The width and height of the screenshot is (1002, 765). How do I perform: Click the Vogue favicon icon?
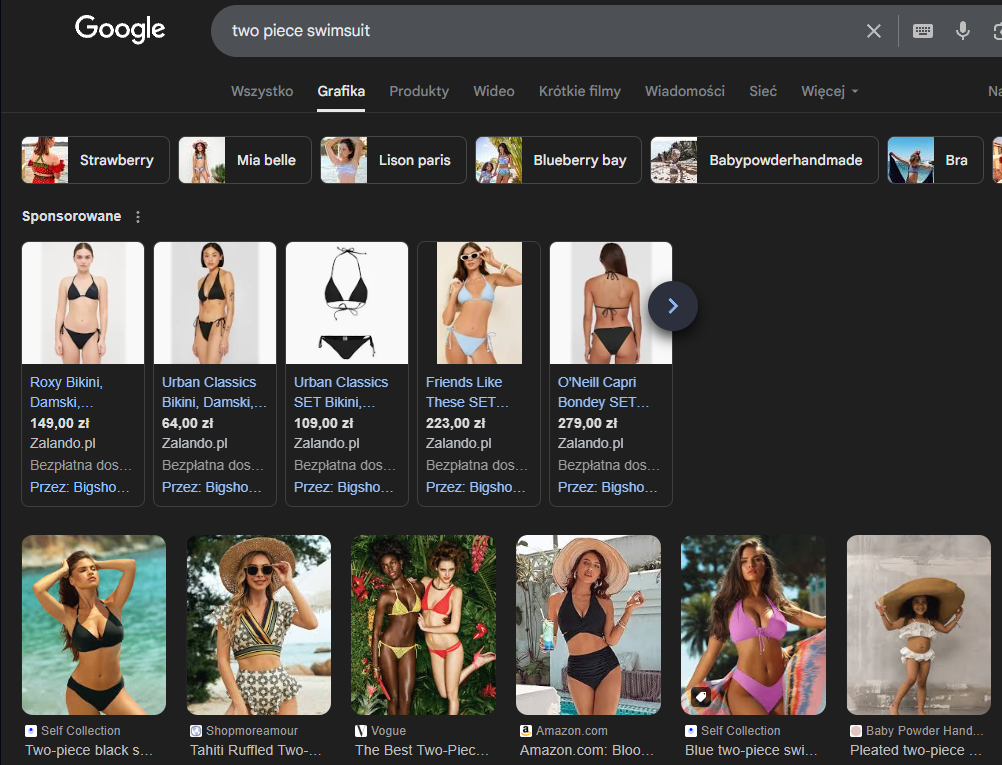(361, 730)
